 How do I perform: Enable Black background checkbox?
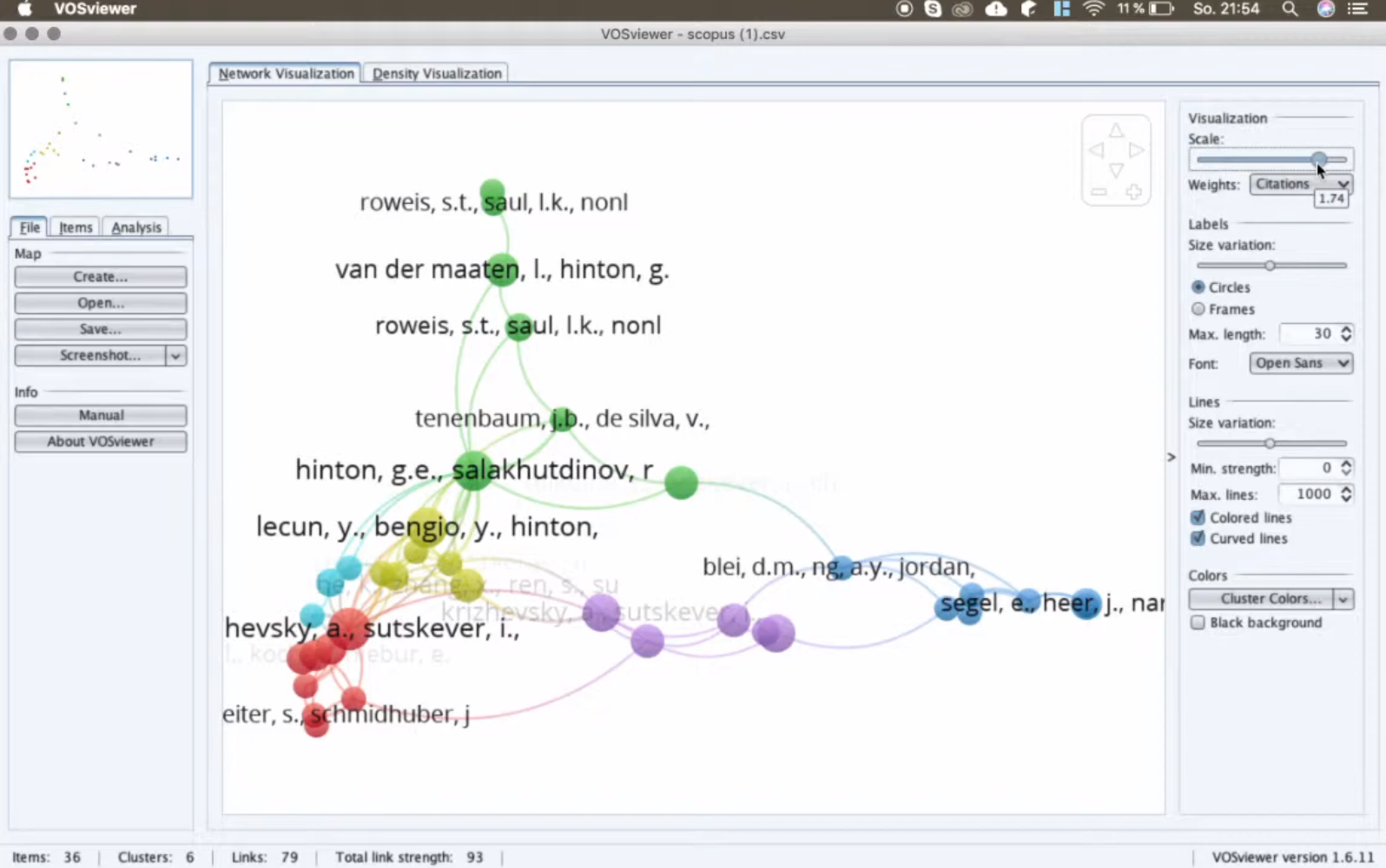click(1198, 622)
